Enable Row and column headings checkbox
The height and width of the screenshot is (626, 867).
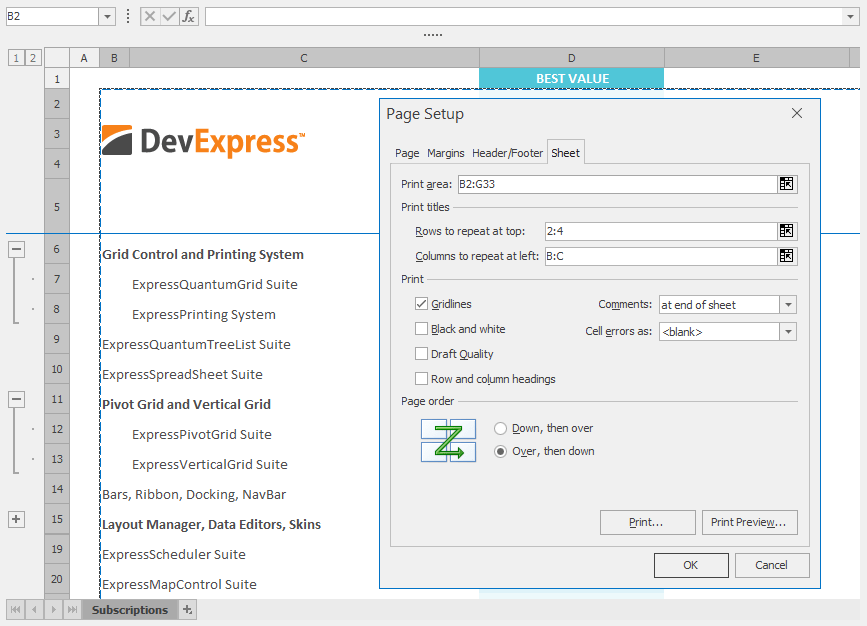pyautogui.click(x=421, y=379)
